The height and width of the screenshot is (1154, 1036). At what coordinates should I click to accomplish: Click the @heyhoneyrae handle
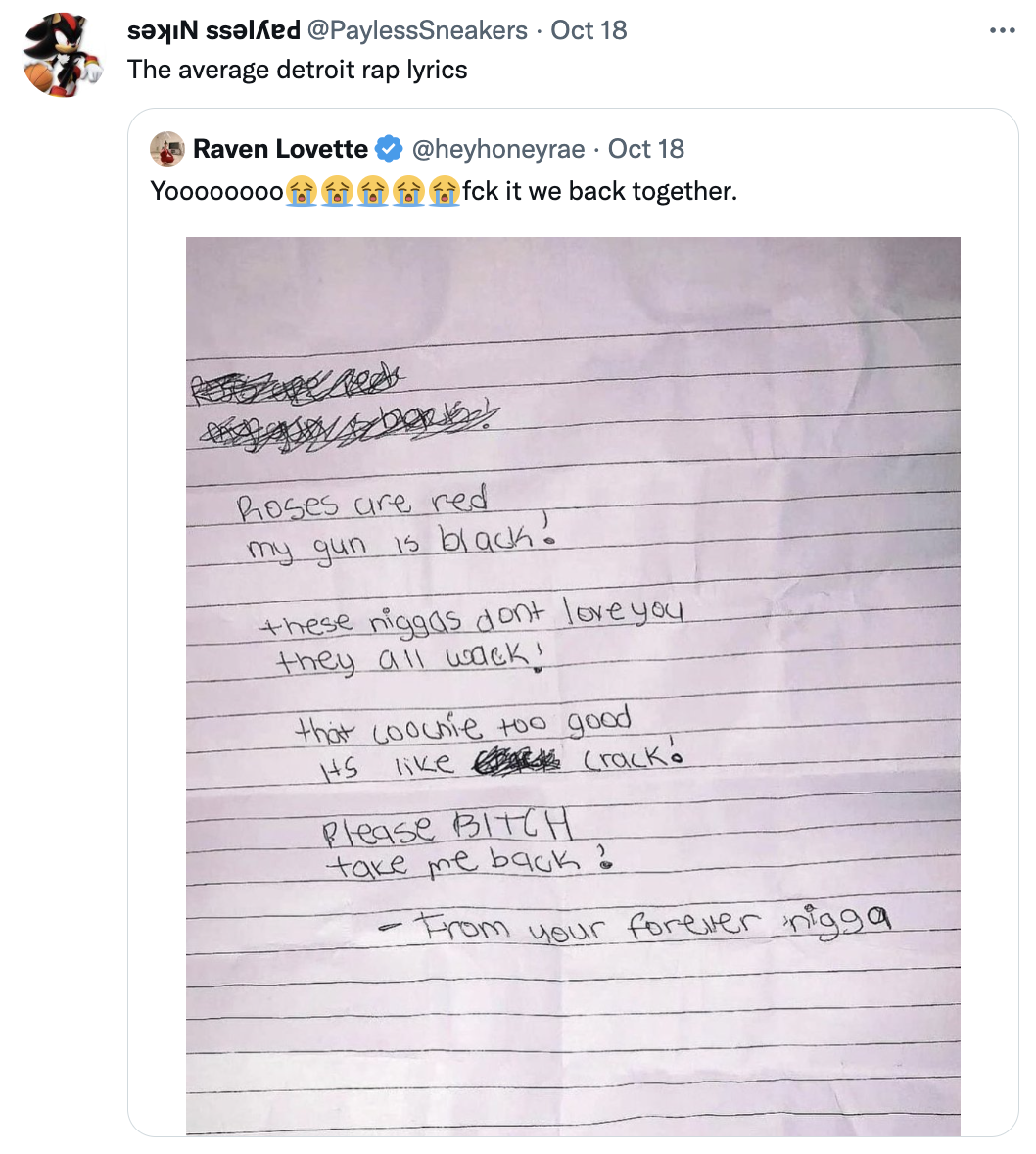[498, 149]
